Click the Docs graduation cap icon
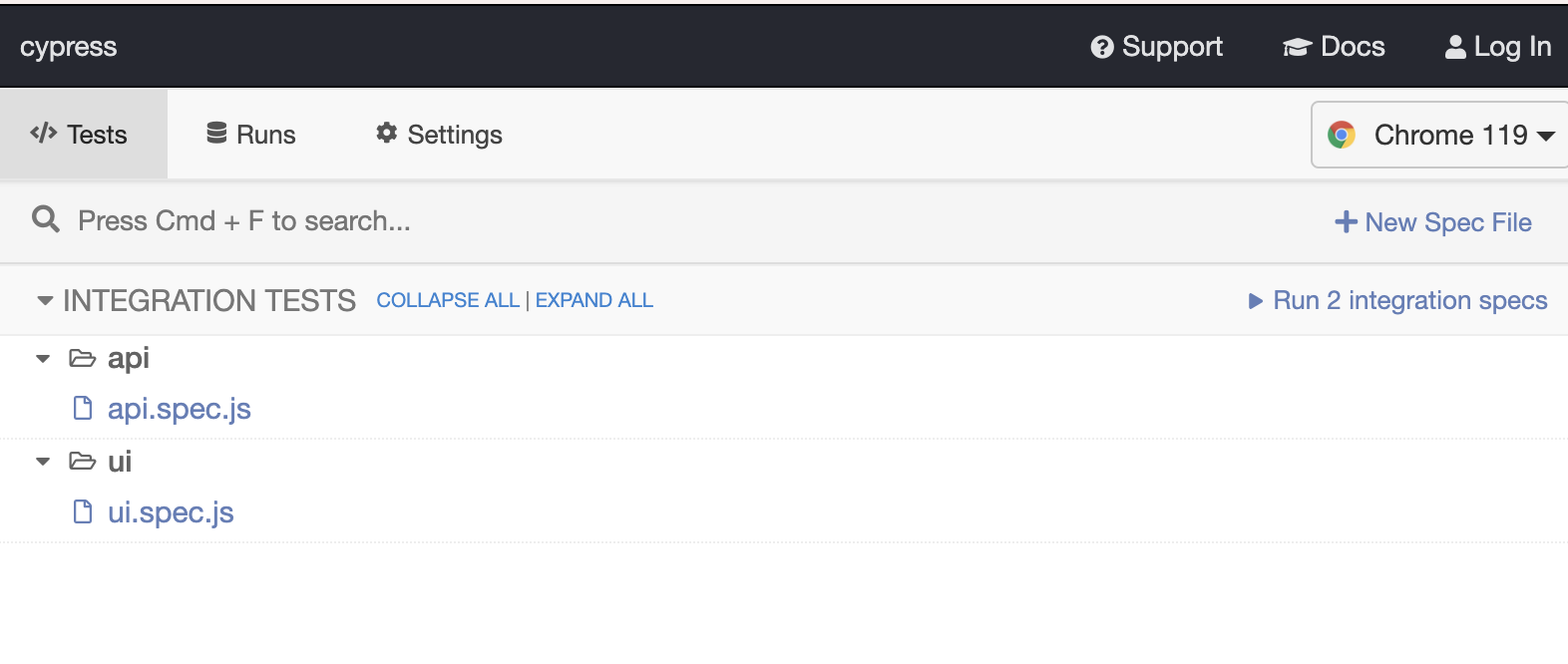The height and width of the screenshot is (664, 1568). 1296,47
